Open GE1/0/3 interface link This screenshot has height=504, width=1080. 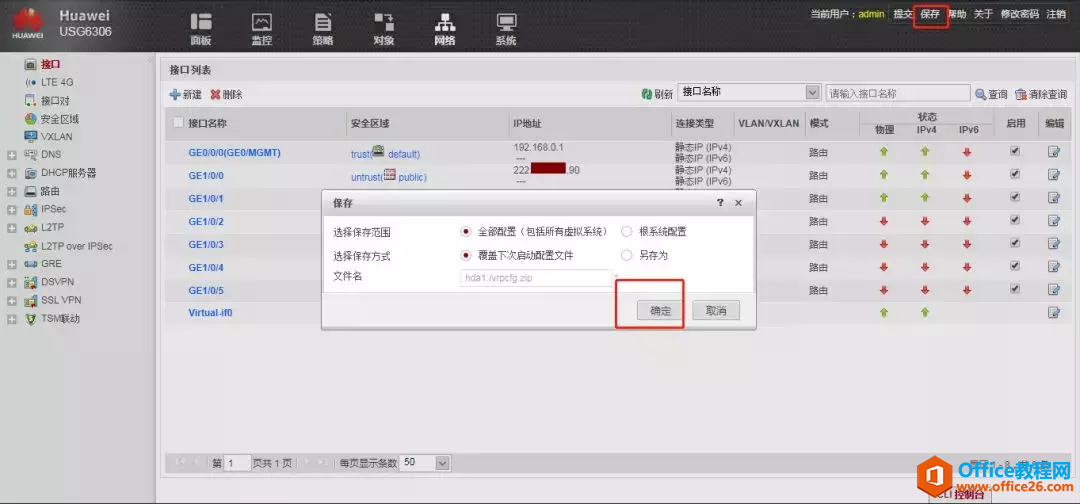point(206,244)
